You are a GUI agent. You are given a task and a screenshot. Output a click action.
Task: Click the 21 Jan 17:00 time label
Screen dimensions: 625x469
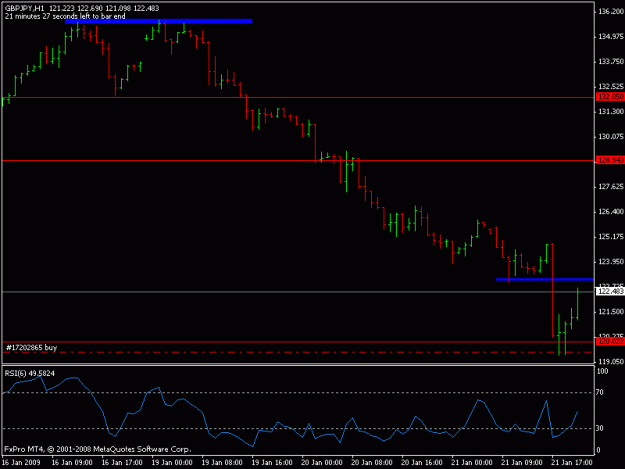[572, 463]
